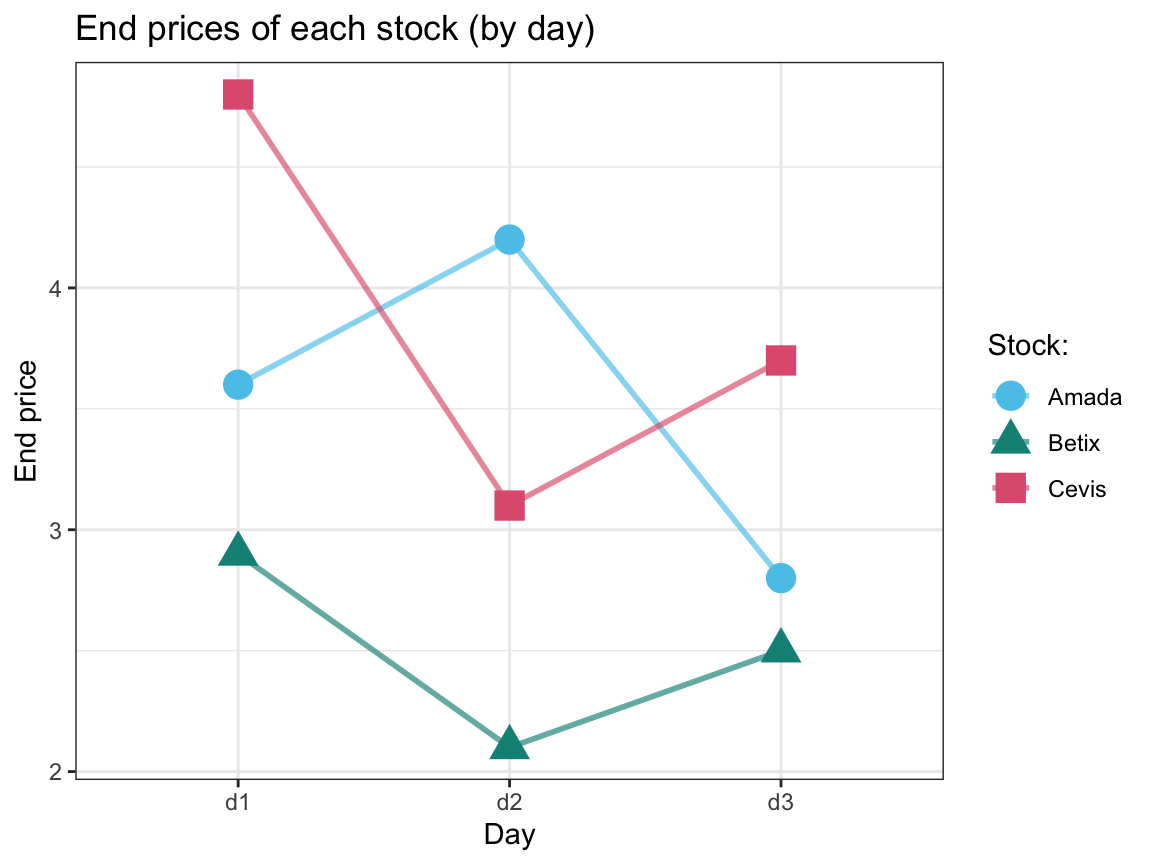Click the Cevis legend square key
The height and width of the screenshot is (864, 1152).
[x=1011, y=488]
